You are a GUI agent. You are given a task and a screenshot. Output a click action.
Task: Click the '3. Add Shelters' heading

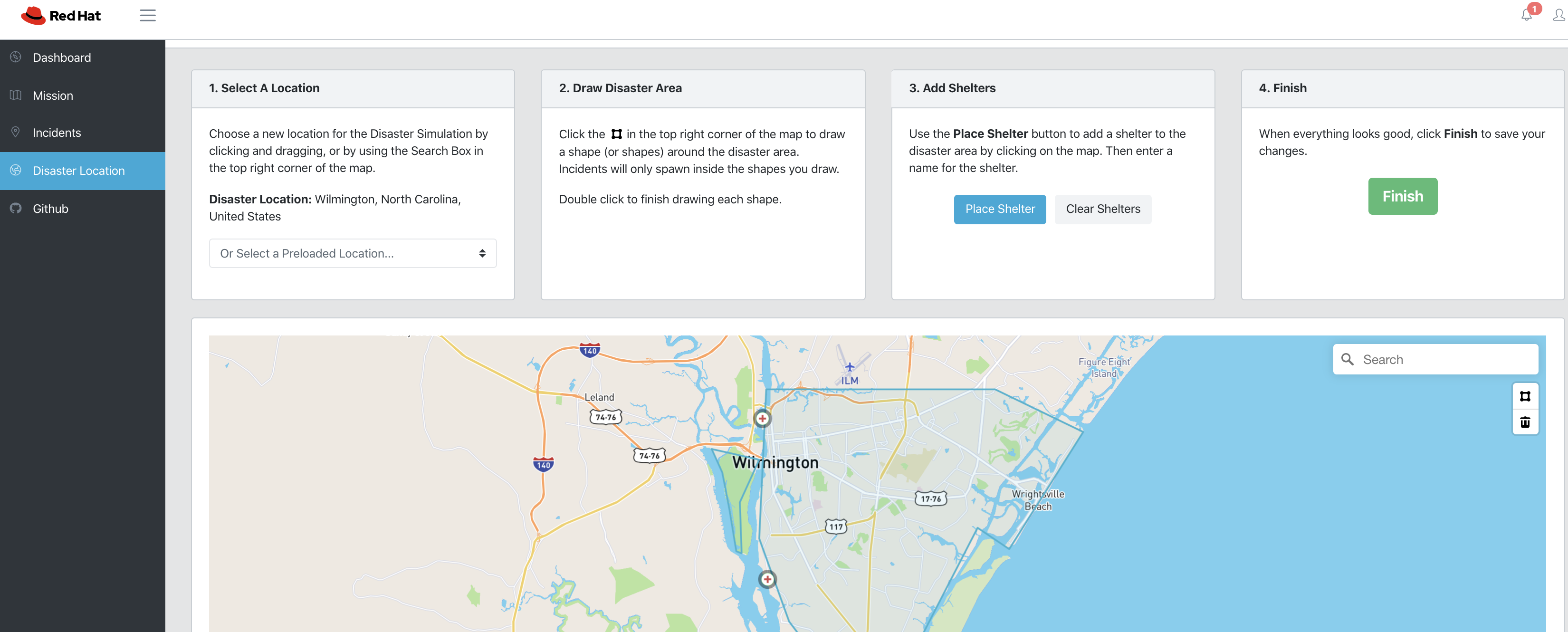[952, 88]
